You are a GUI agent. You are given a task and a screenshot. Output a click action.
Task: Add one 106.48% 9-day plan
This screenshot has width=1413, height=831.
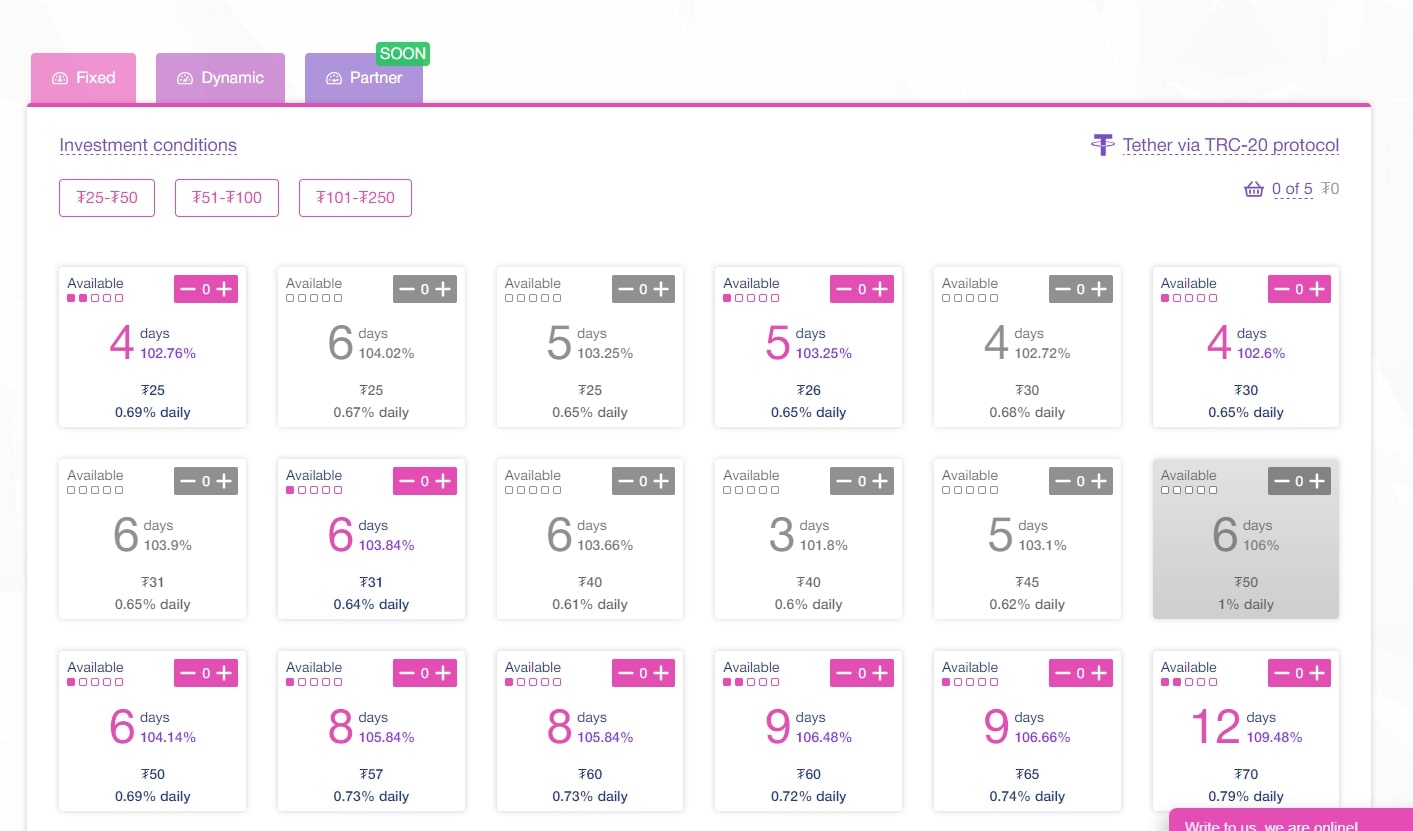881,673
